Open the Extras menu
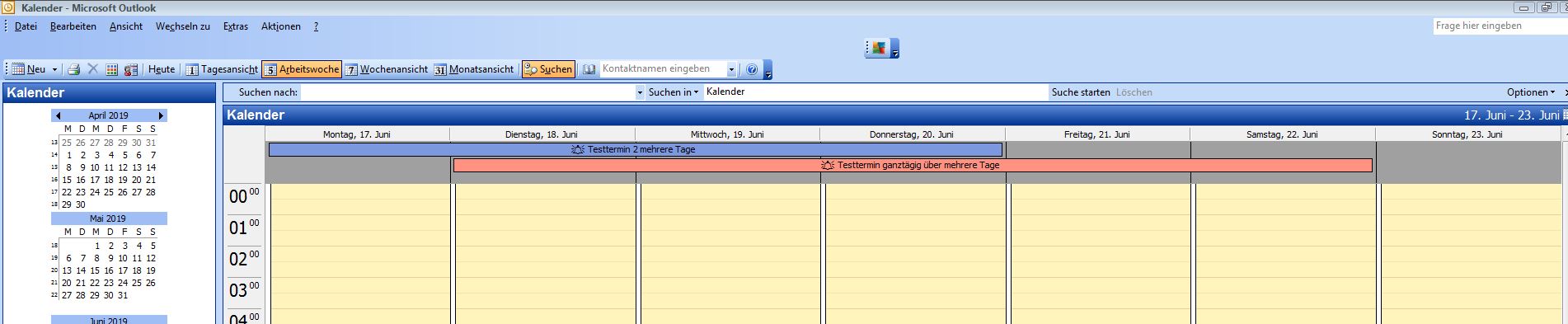The width and height of the screenshot is (1568, 324). [236, 26]
